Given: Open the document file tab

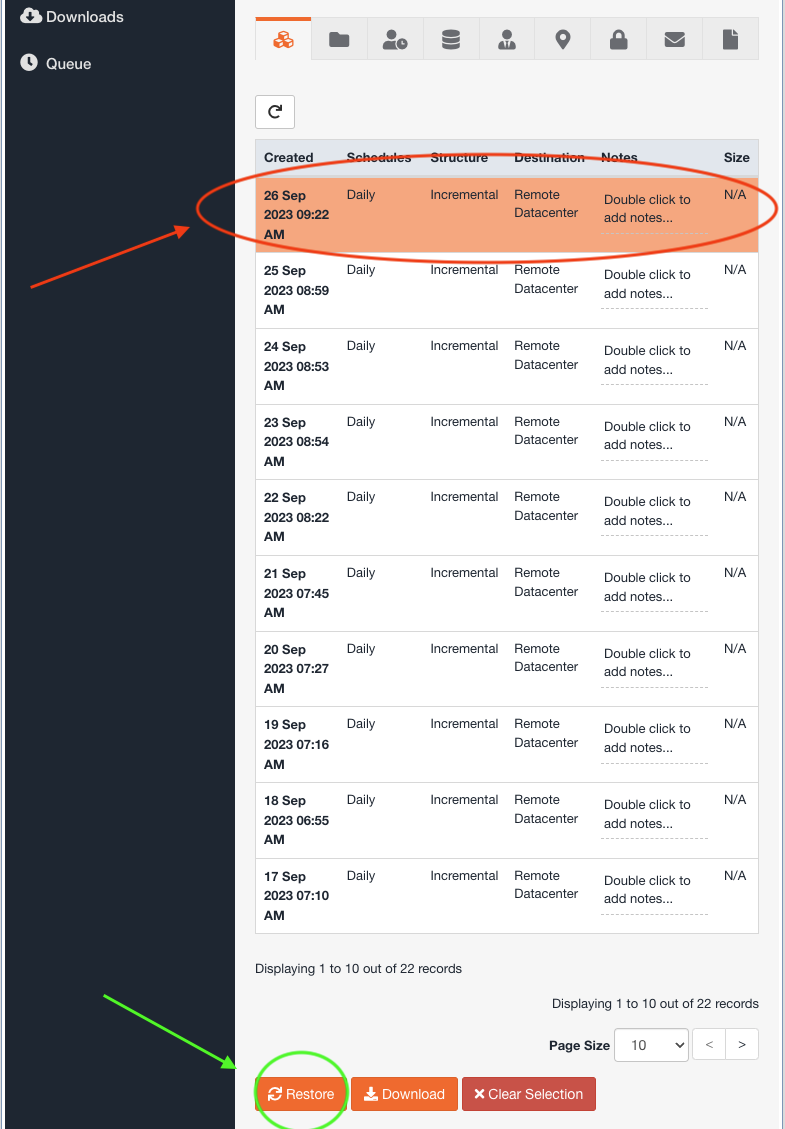Looking at the screenshot, I should coord(730,39).
